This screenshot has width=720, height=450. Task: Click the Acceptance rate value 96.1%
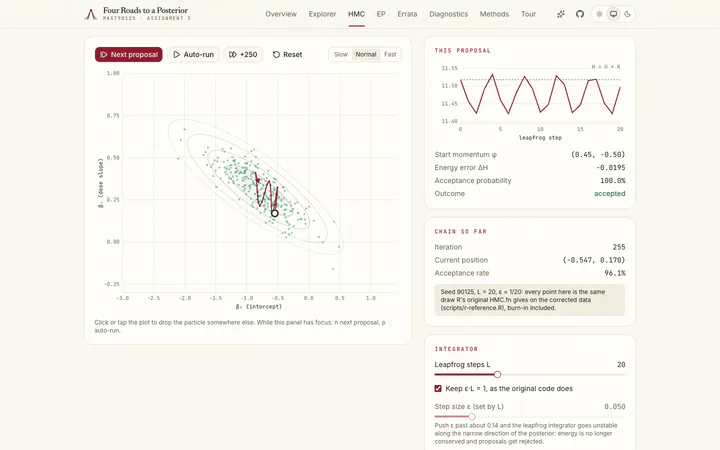pos(614,273)
